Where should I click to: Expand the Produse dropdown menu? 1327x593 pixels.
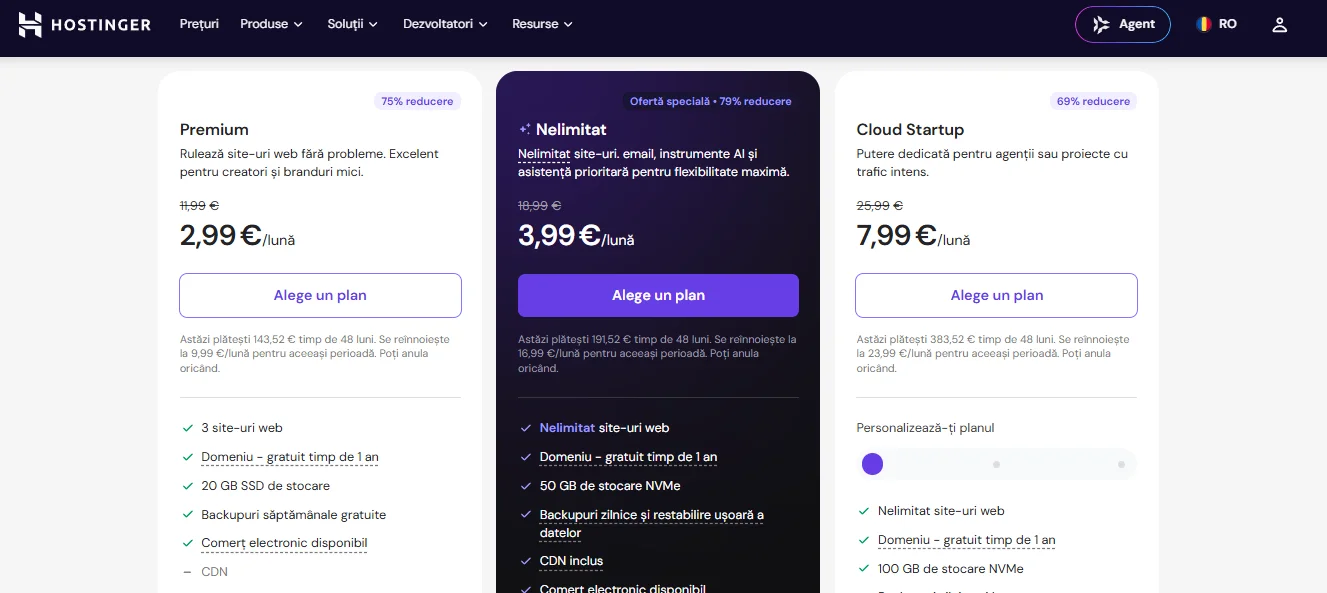[271, 24]
